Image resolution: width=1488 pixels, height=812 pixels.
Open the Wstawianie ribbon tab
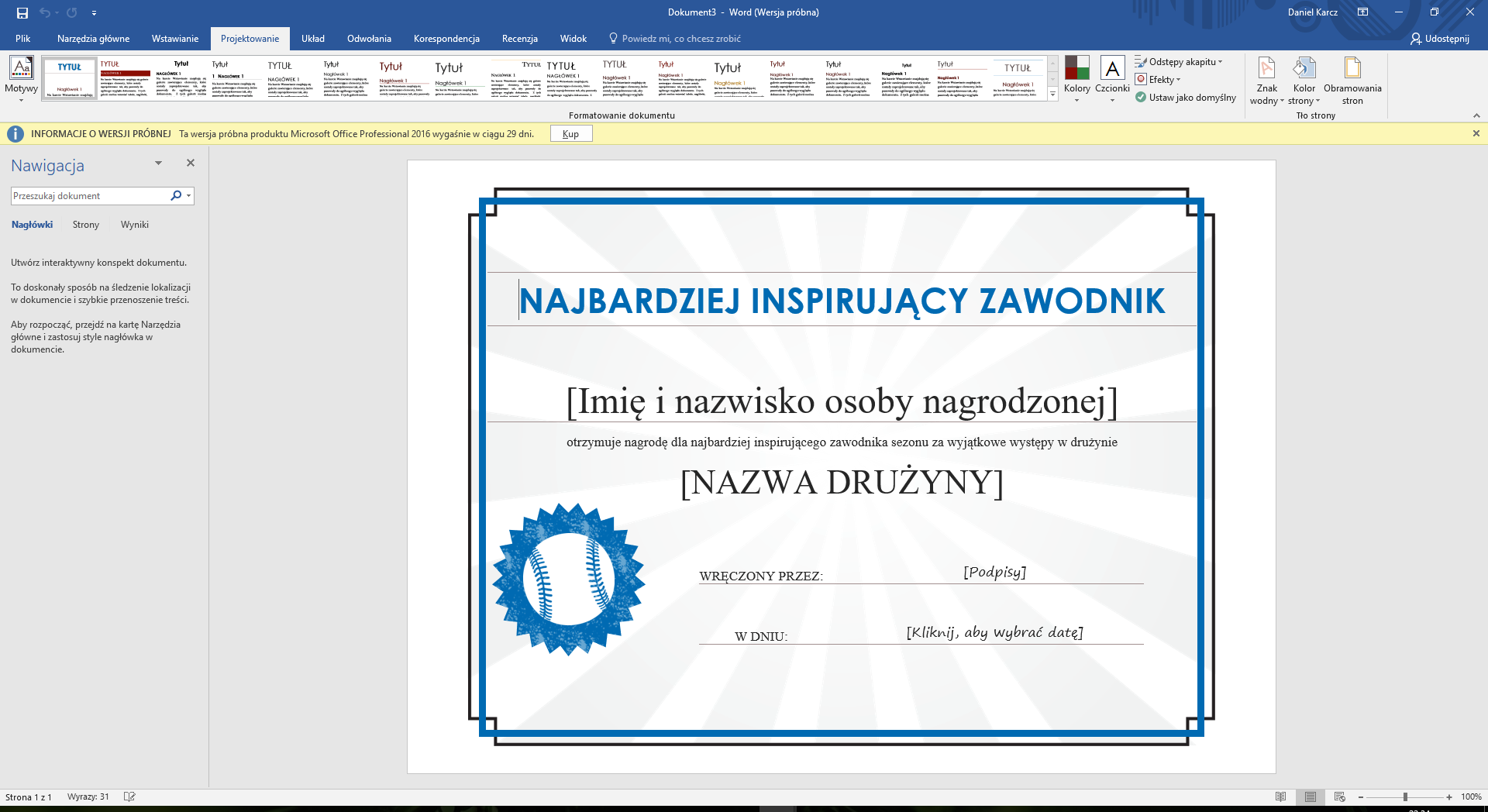175,39
